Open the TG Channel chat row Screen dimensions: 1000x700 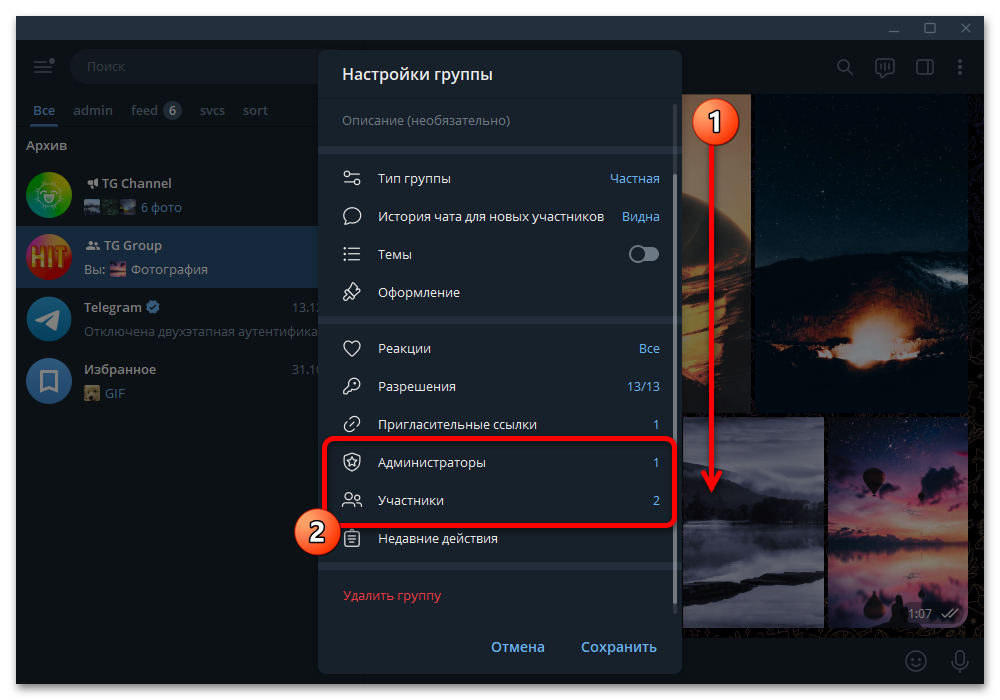point(167,195)
